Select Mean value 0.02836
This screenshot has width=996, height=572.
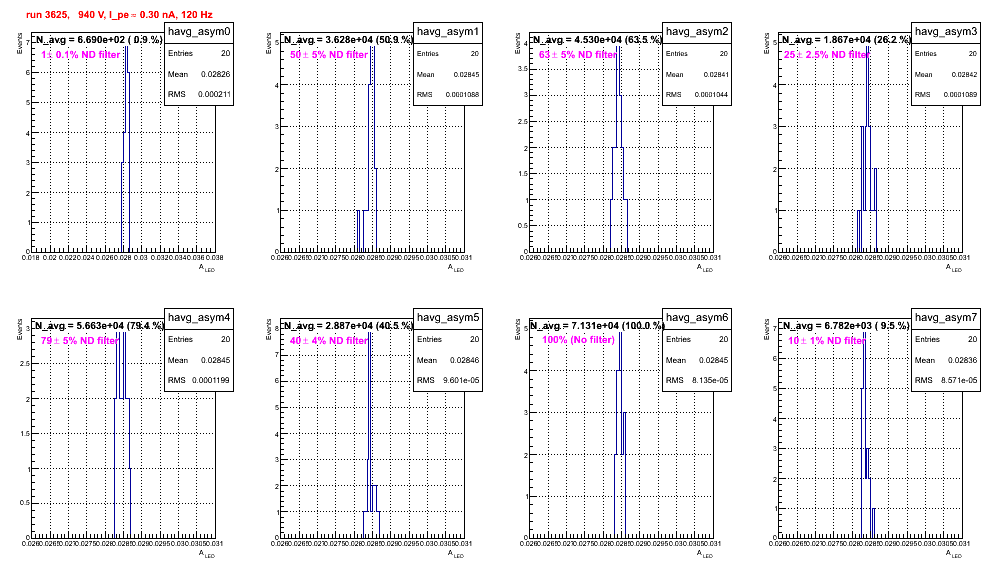963,360
